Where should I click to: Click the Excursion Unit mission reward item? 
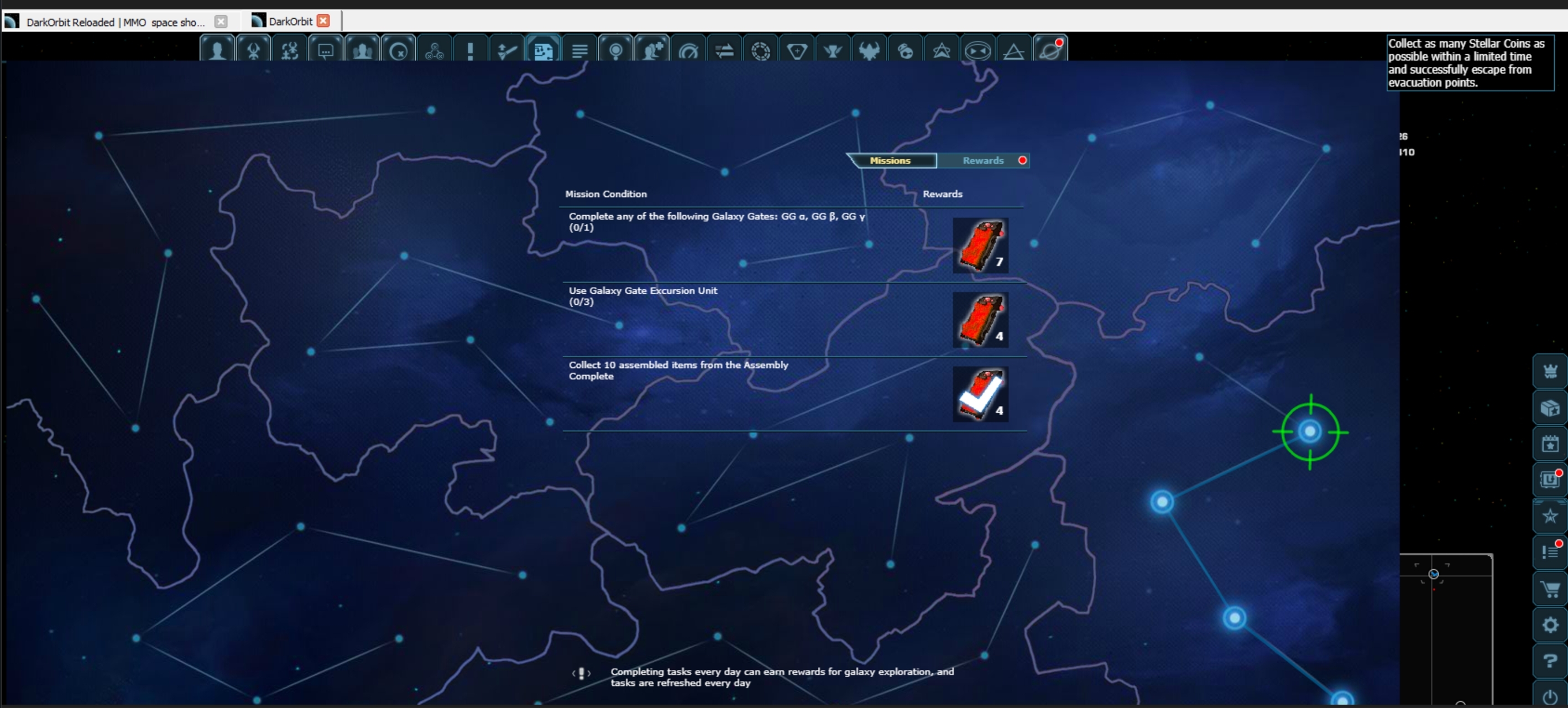pos(980,320)
